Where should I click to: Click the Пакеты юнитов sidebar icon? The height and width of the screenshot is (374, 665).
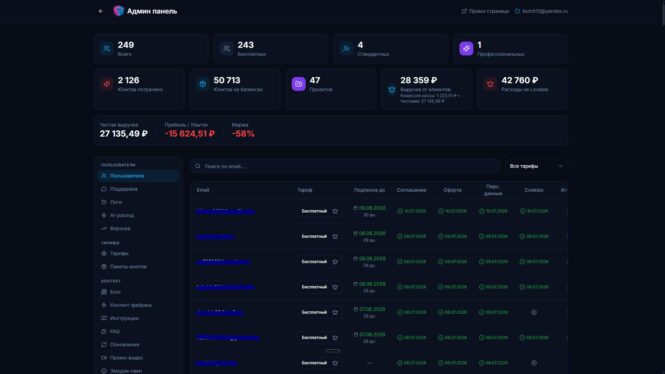pyautogui.click(x=104, y=266)
